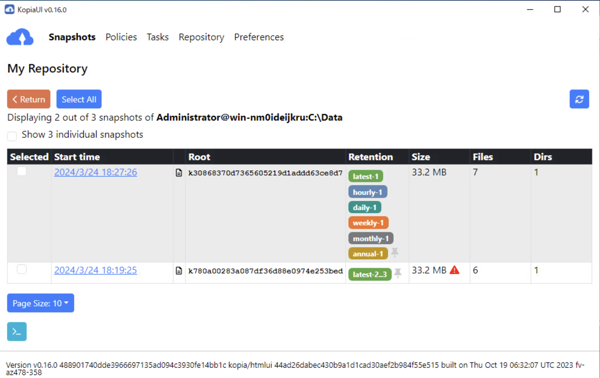Open snapshot link 2024/3/24 18:27:26
The width and height of the screenshot is (600, 378).
96,172
